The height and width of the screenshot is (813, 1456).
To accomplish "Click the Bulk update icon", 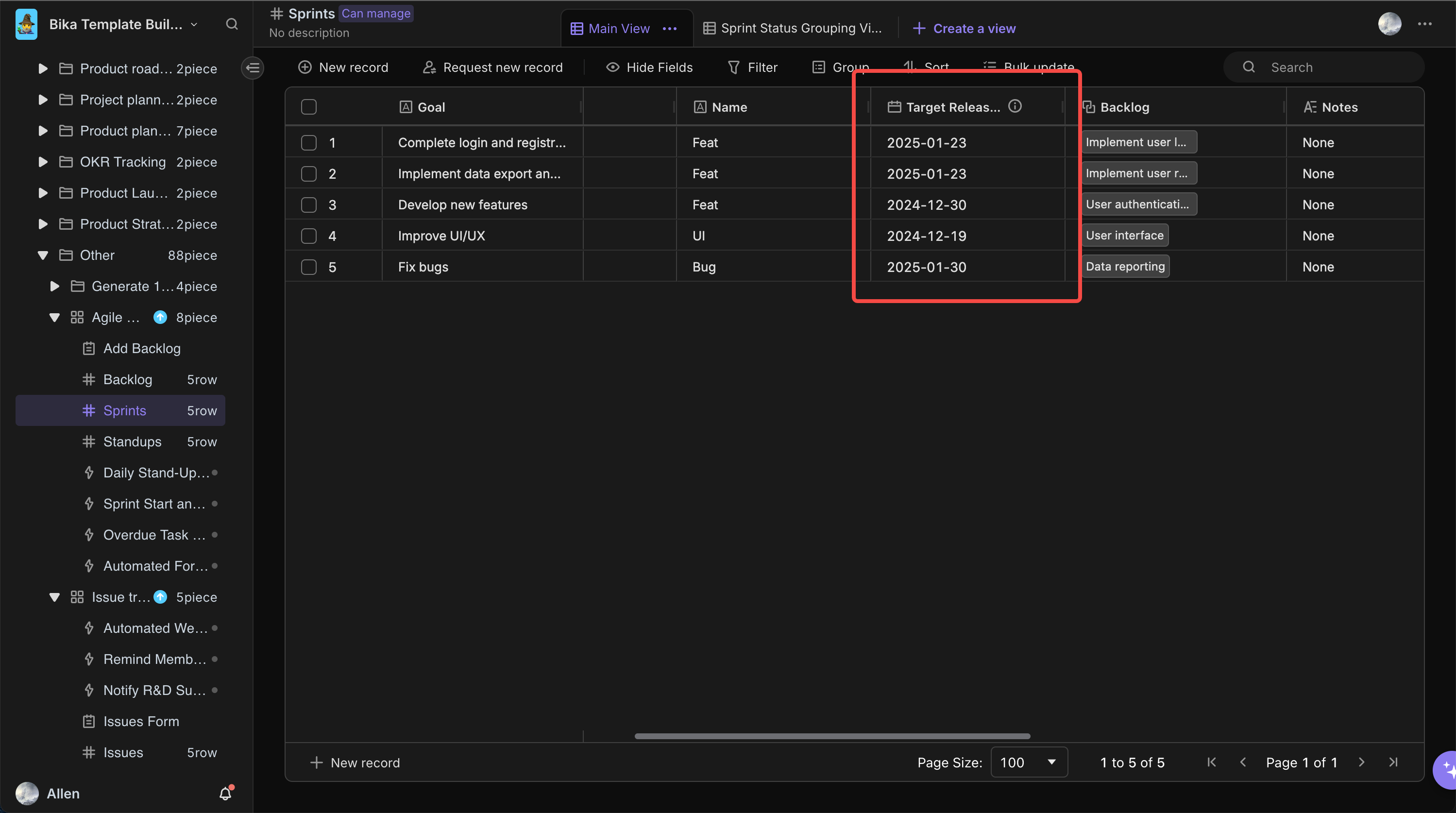I will tap(989, 67).
